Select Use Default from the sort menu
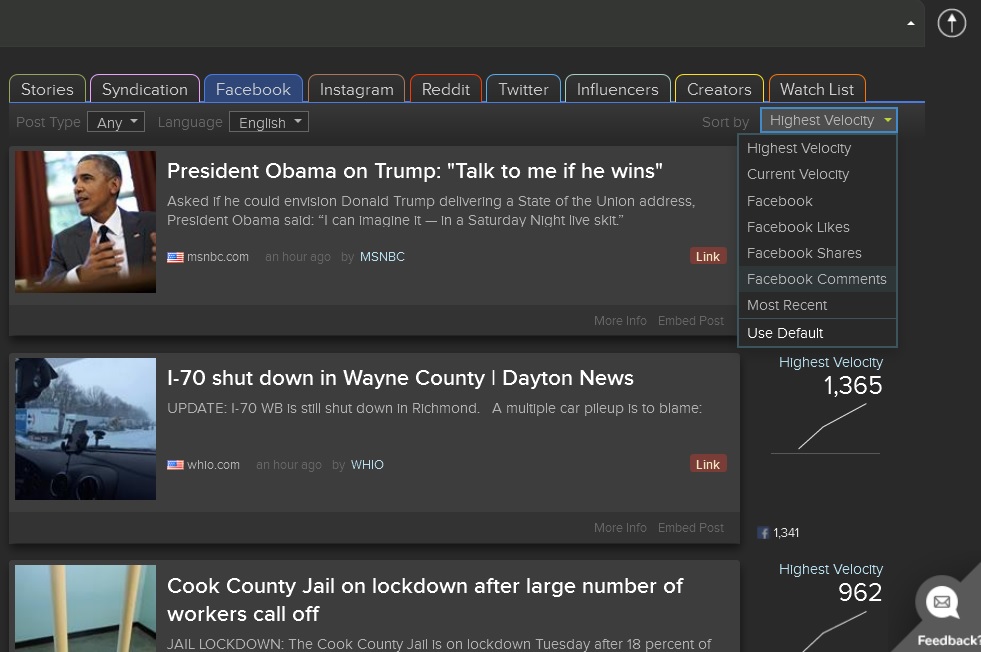Viewport: 981px width, 652px height. [785, 332]
